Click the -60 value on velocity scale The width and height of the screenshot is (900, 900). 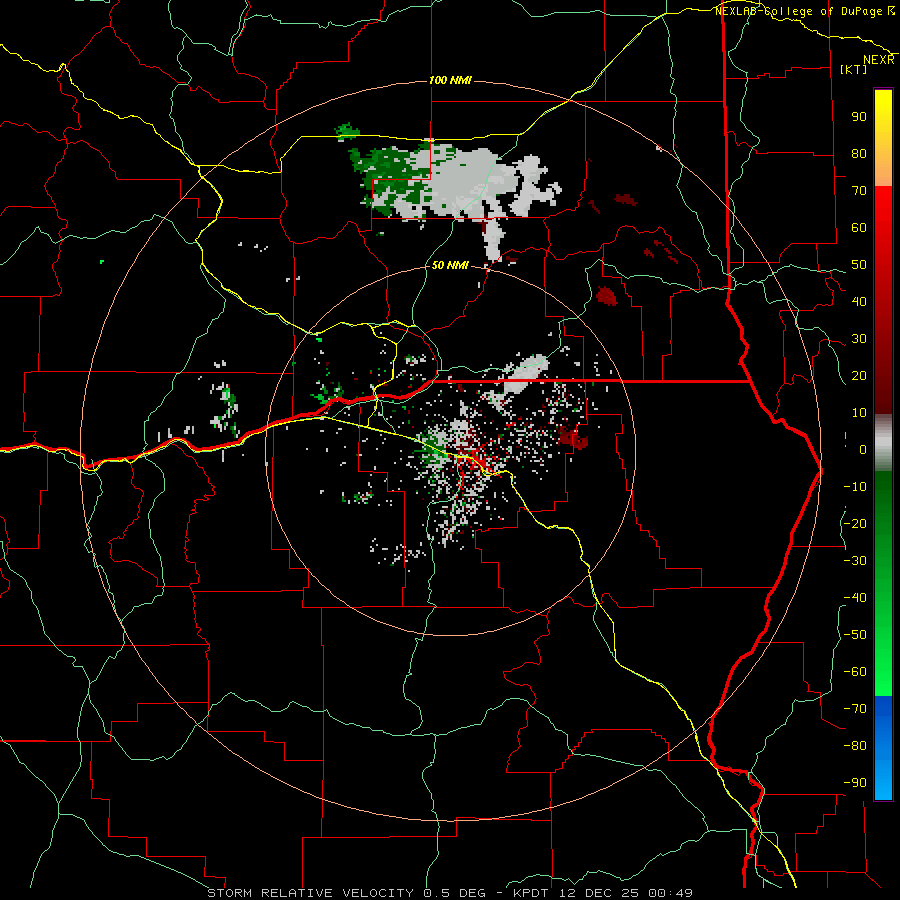855,672
